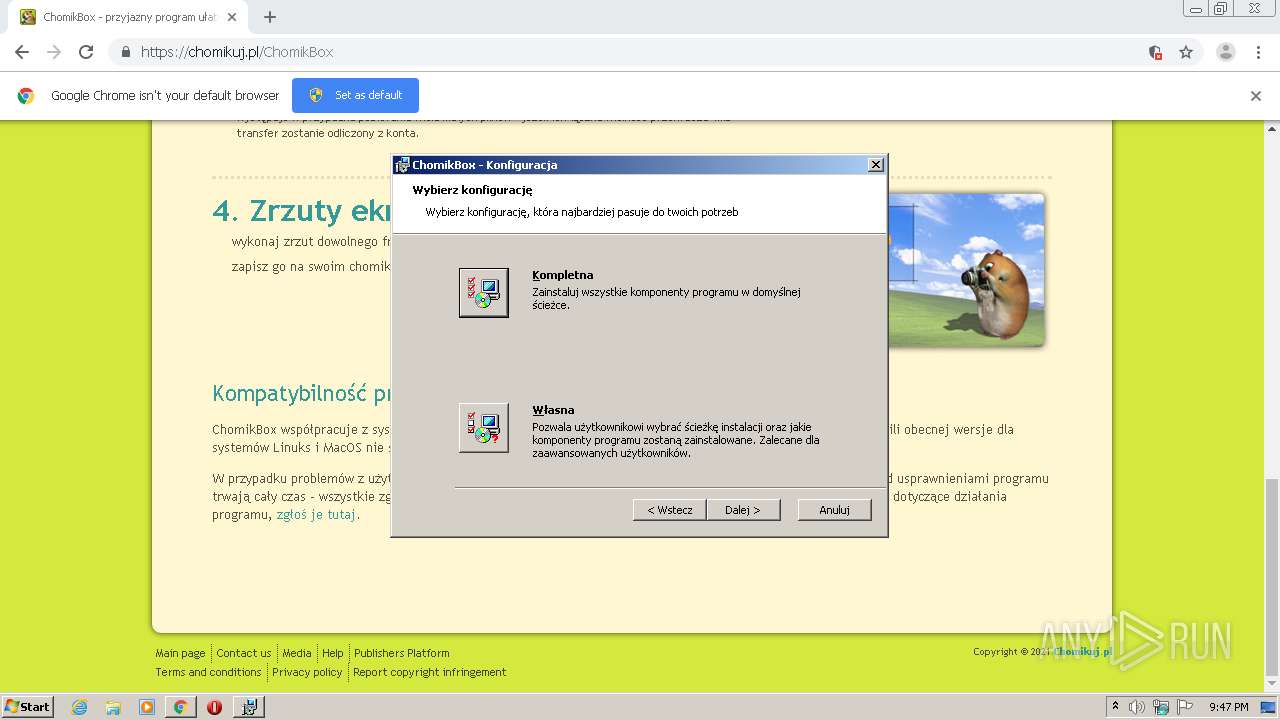Click the '4. Zrzuty' section heading
The width and height of the screenshot is (1280, 720).
pyautogui.click(x=301, y=211)
